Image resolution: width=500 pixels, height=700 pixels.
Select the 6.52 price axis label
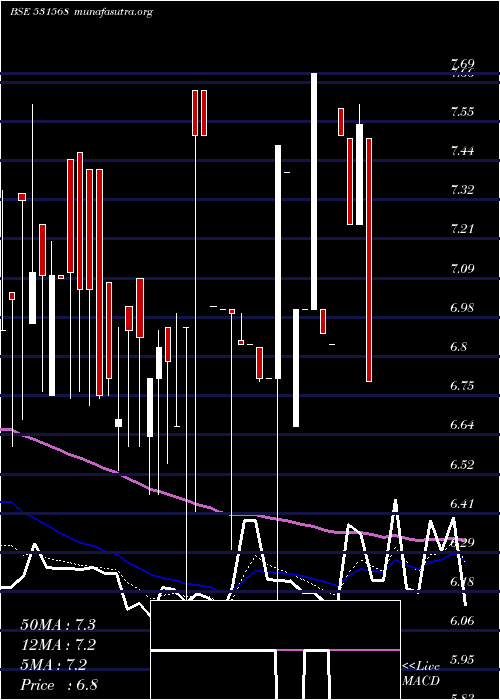(462, 465)
